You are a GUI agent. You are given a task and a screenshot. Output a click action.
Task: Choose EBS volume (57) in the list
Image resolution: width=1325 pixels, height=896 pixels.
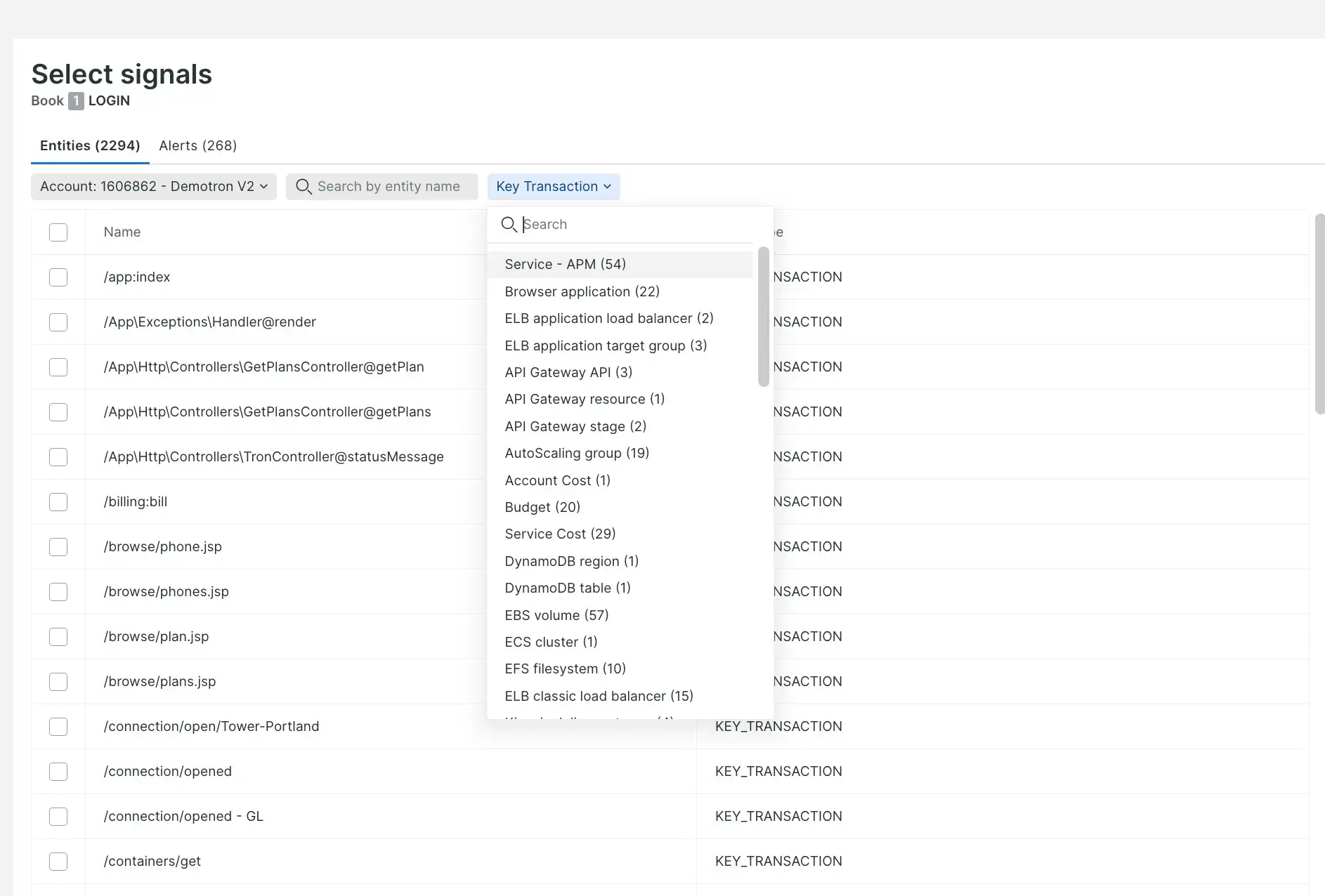556,616
